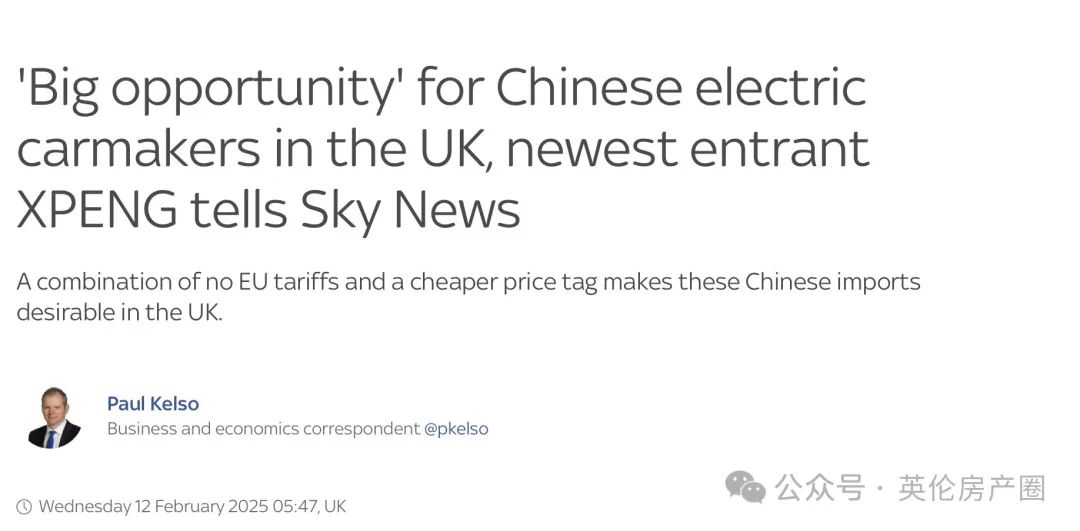Click the 'Business and economics correspondent' job title
Image resolution: width=1080 pixels, height=531 pixels.
point(263,429)
